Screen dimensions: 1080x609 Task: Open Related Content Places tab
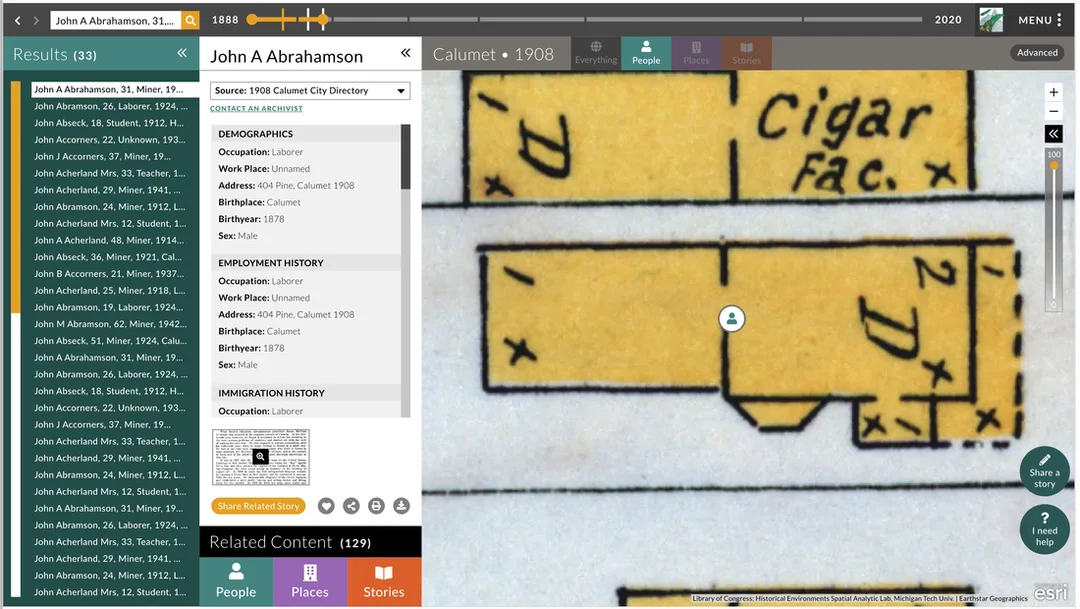(310, 581)
